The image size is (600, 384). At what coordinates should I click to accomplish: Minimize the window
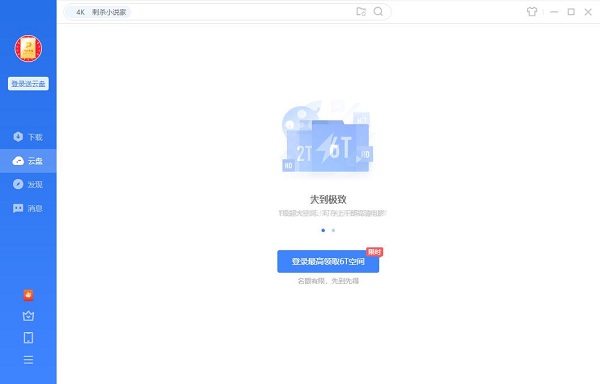(554, 12)
